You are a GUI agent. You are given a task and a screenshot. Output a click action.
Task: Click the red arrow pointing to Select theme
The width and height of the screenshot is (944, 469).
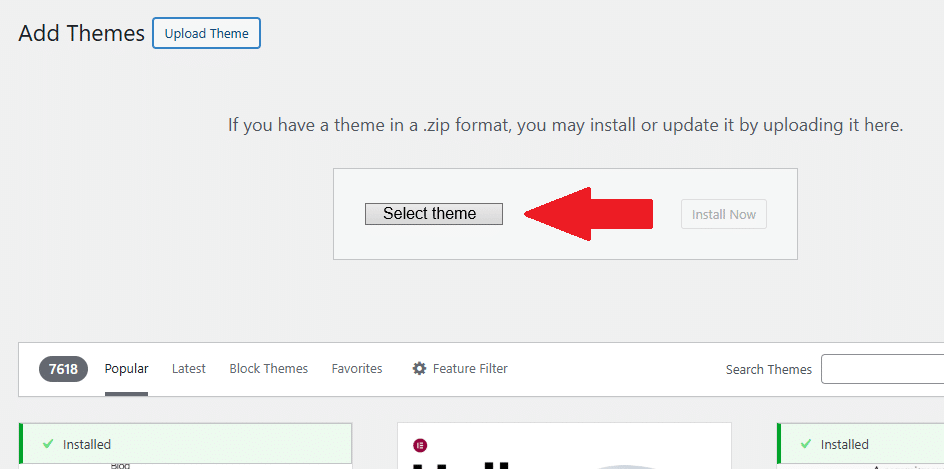[x=588, y=214]
